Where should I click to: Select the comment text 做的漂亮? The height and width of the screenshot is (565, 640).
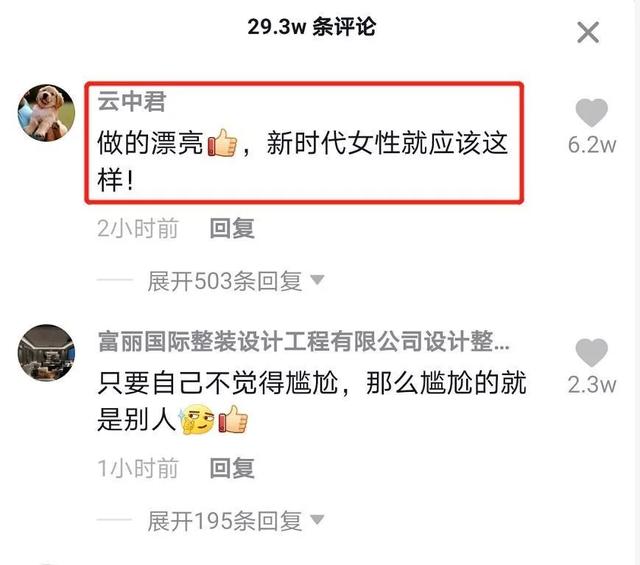pyautogui.click(x=150, y=143)
